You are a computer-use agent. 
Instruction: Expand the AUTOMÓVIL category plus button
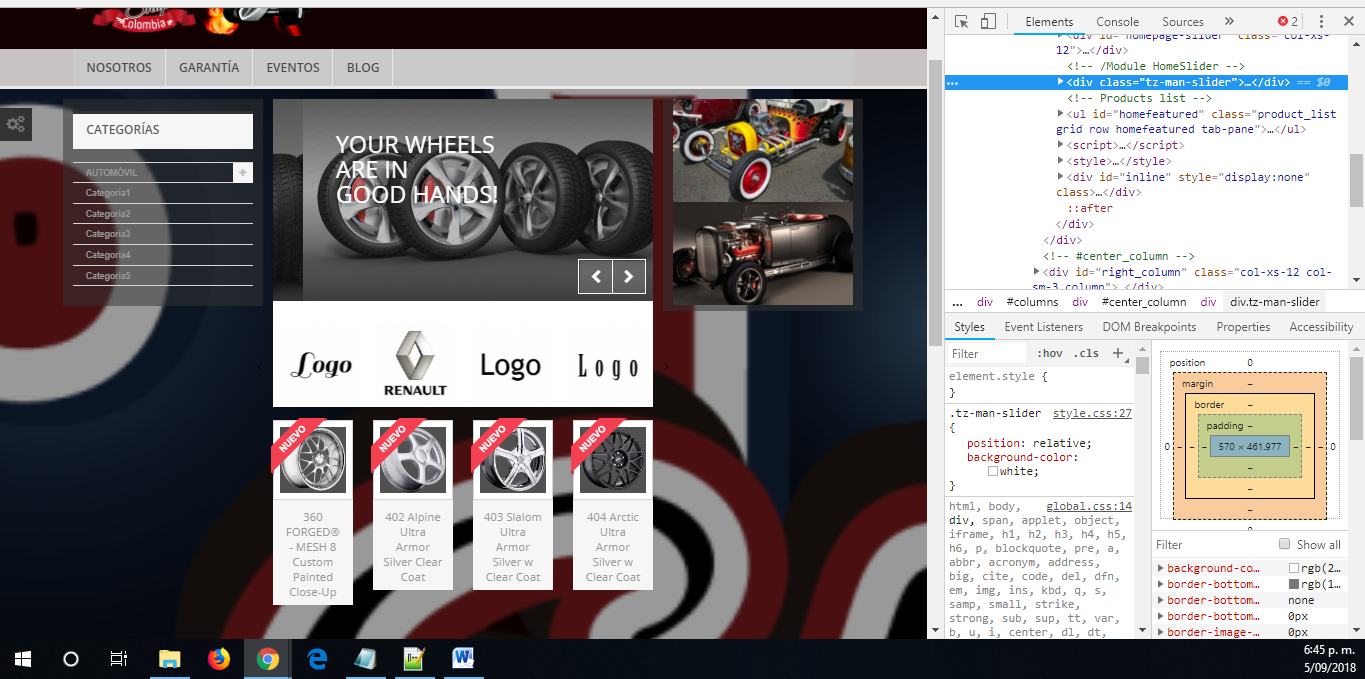click(243, 173)
